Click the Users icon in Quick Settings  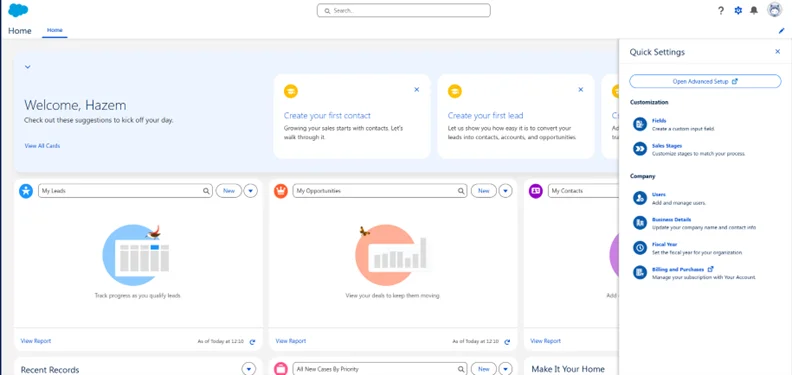640,198
